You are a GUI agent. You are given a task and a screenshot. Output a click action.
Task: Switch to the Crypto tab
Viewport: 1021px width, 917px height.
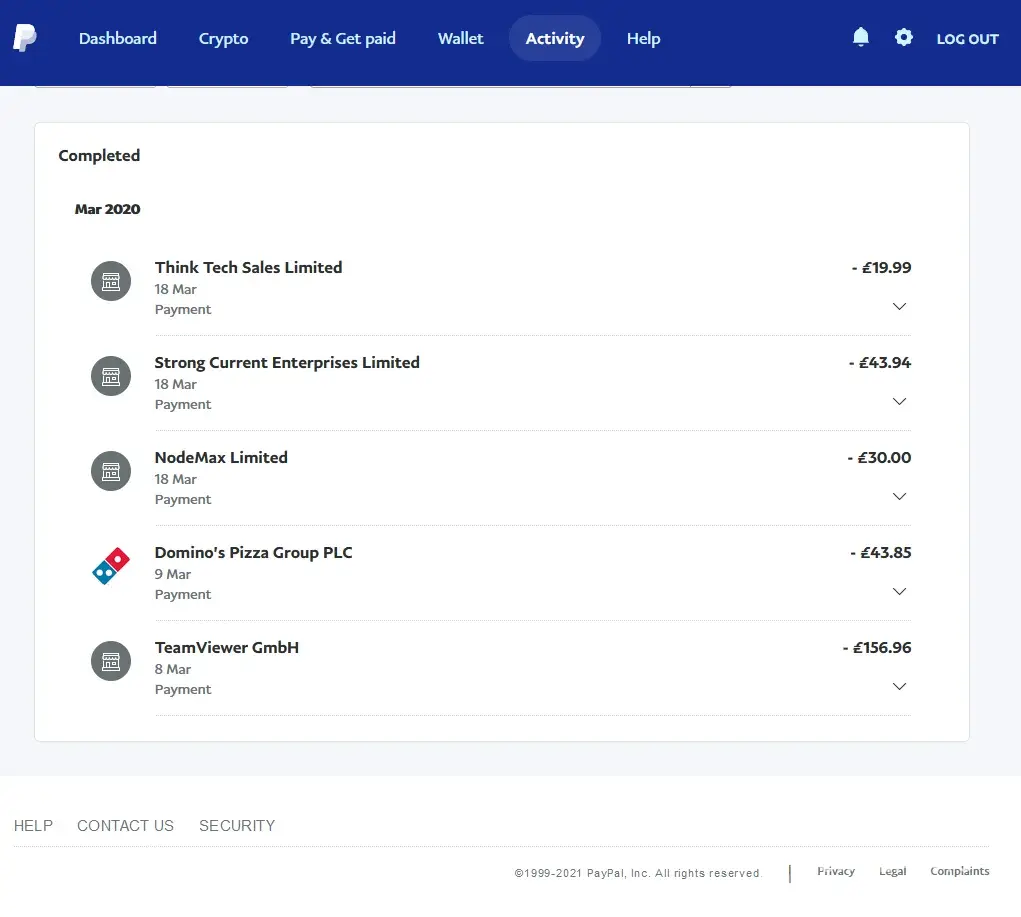[223, 38]
